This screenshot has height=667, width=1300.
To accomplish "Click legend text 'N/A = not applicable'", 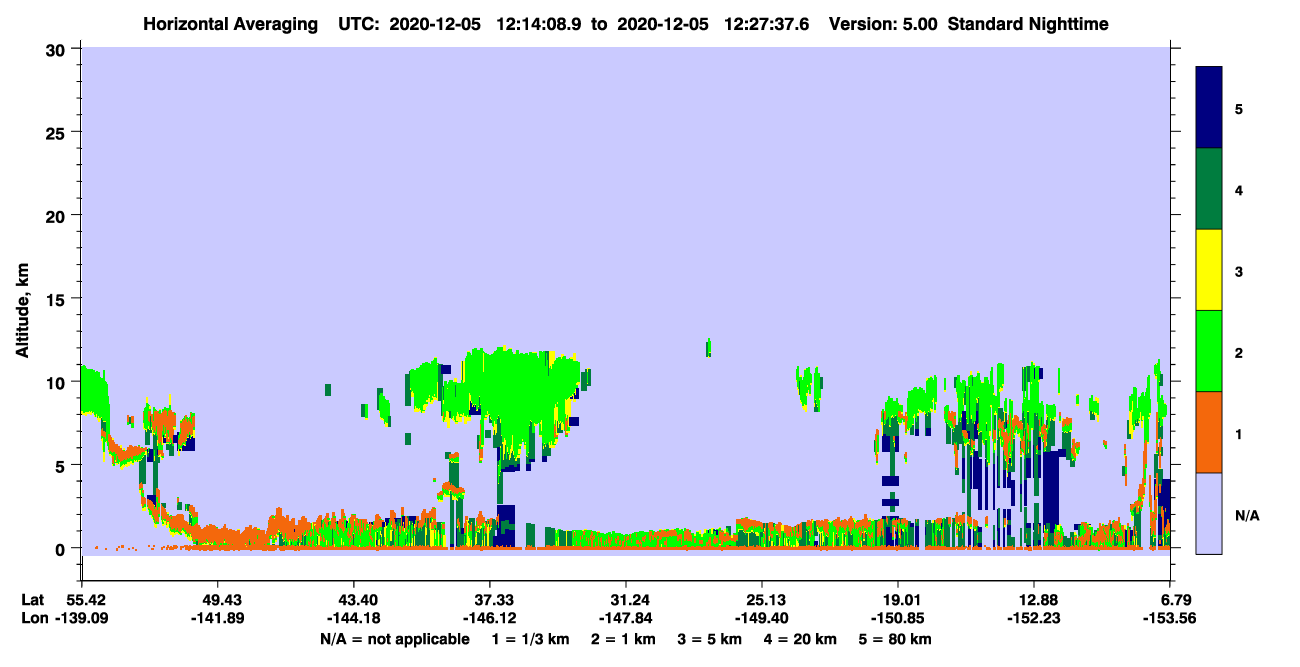I will coord(395,639).
